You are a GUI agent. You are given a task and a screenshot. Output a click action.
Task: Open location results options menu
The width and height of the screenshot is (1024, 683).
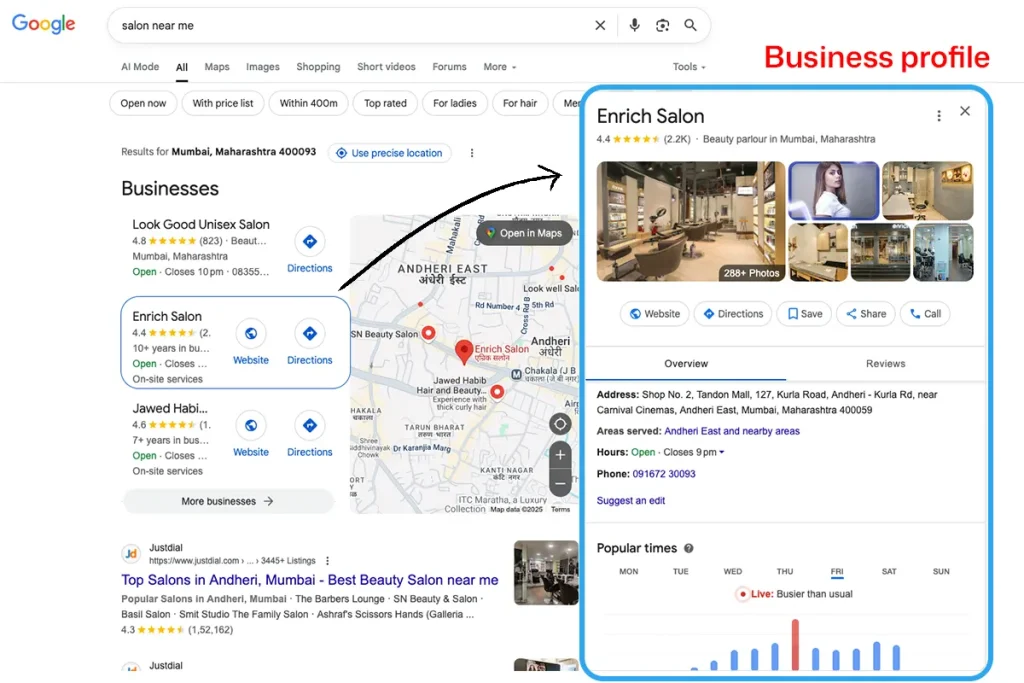(x=472, y=153)
